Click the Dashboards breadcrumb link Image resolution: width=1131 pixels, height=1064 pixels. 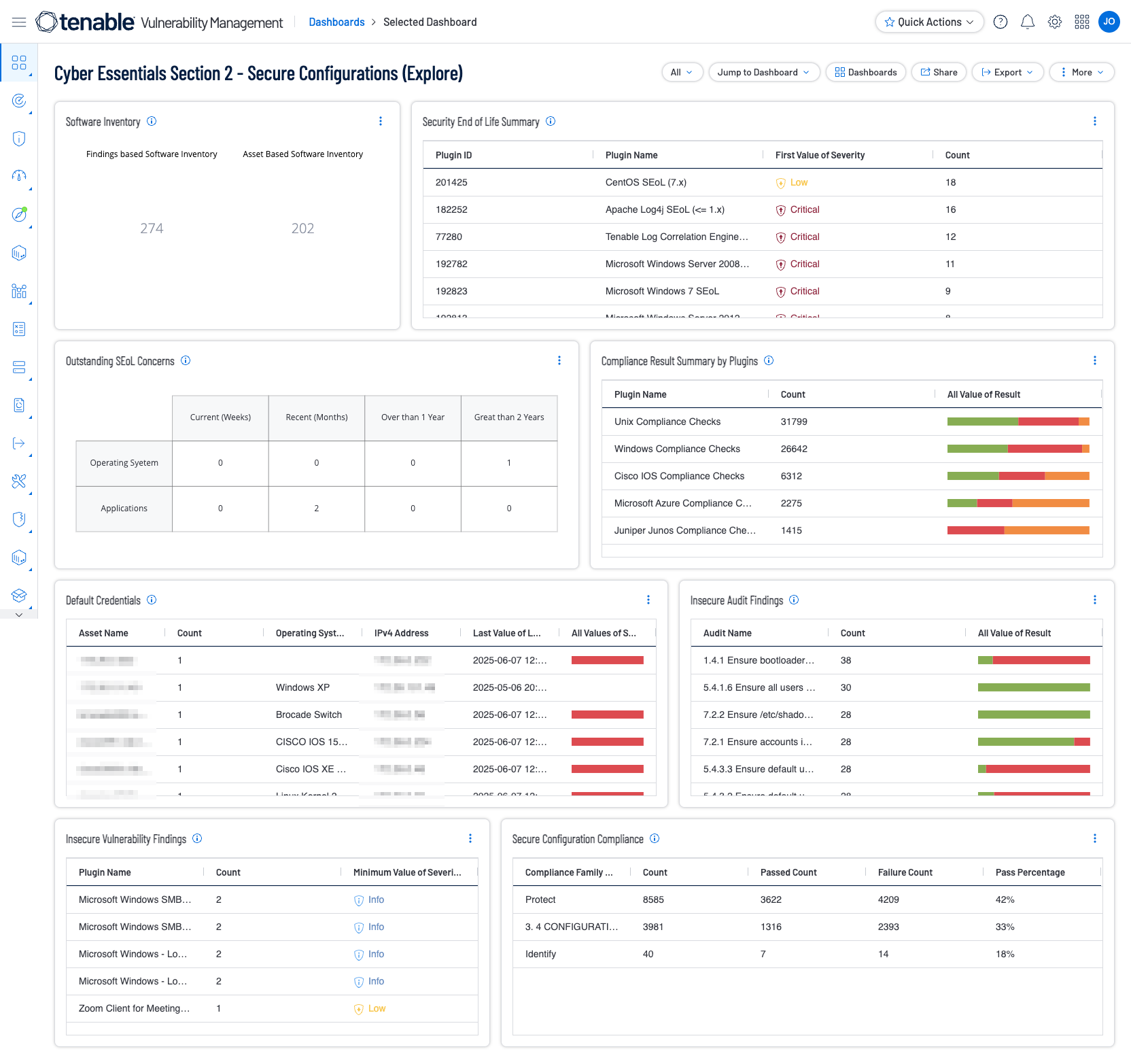(336, 22)
